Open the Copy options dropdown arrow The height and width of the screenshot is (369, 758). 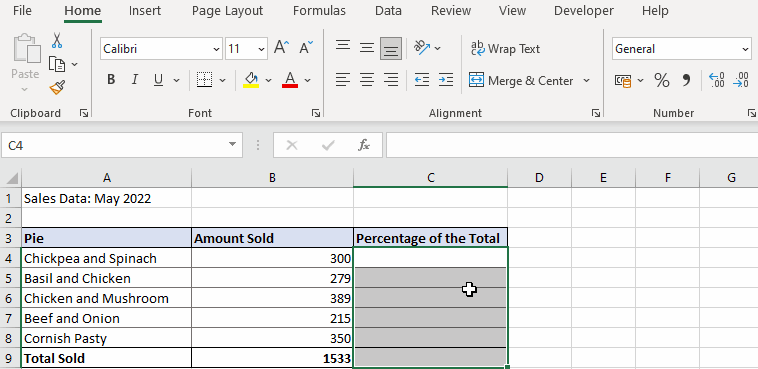point(74,64)
